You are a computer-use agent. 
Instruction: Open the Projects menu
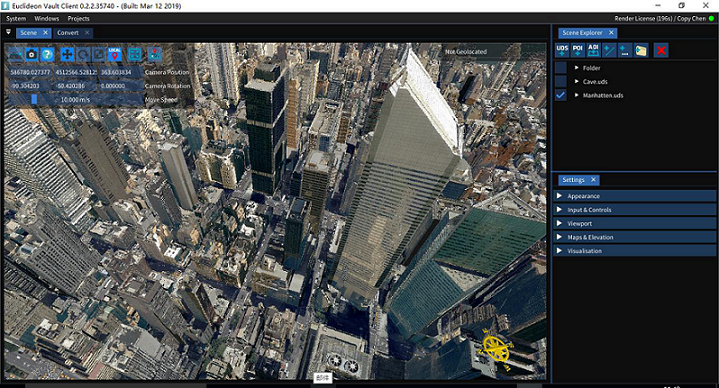[78, 18]
